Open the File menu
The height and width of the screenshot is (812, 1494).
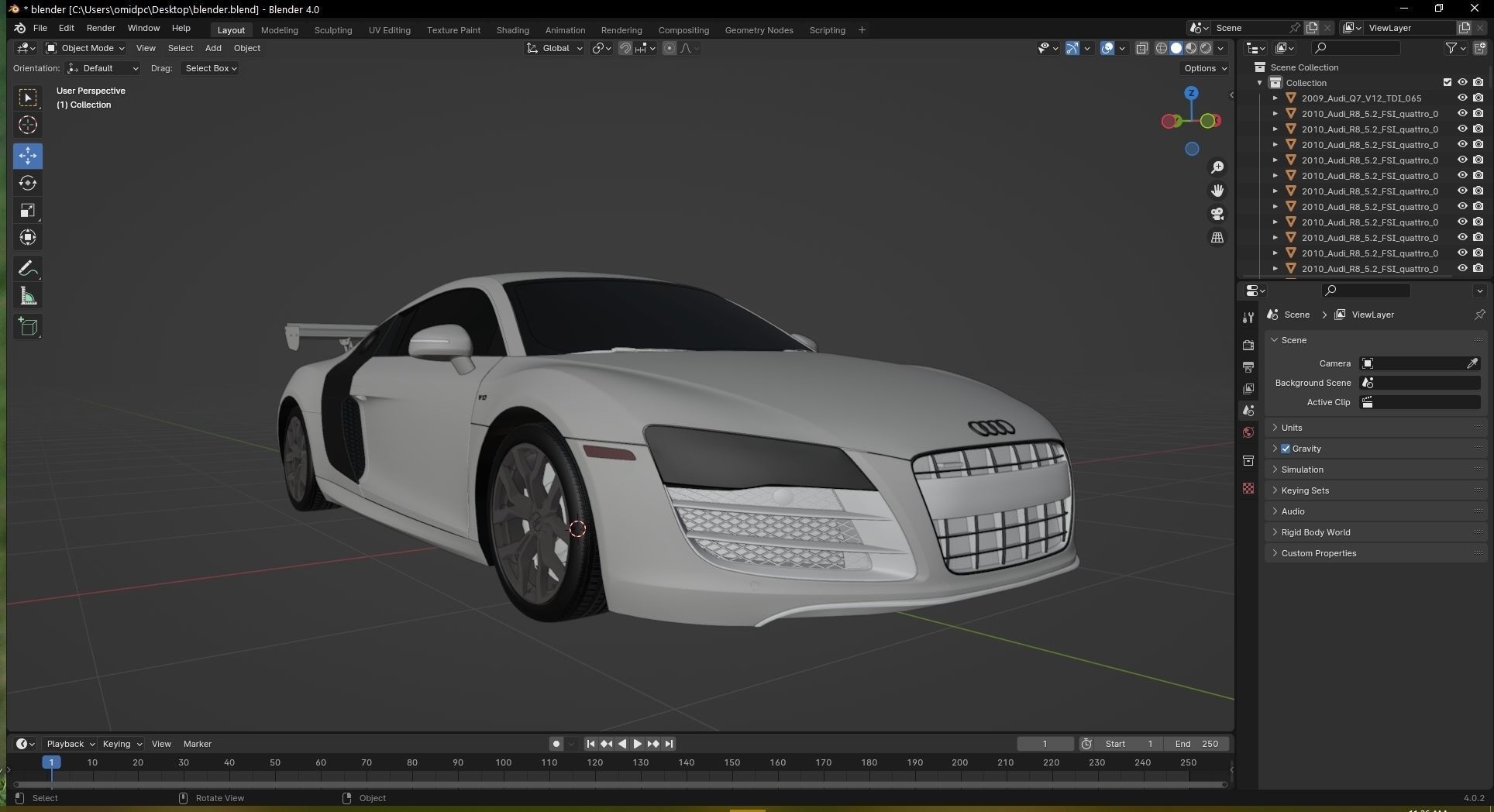coord(40,28)
